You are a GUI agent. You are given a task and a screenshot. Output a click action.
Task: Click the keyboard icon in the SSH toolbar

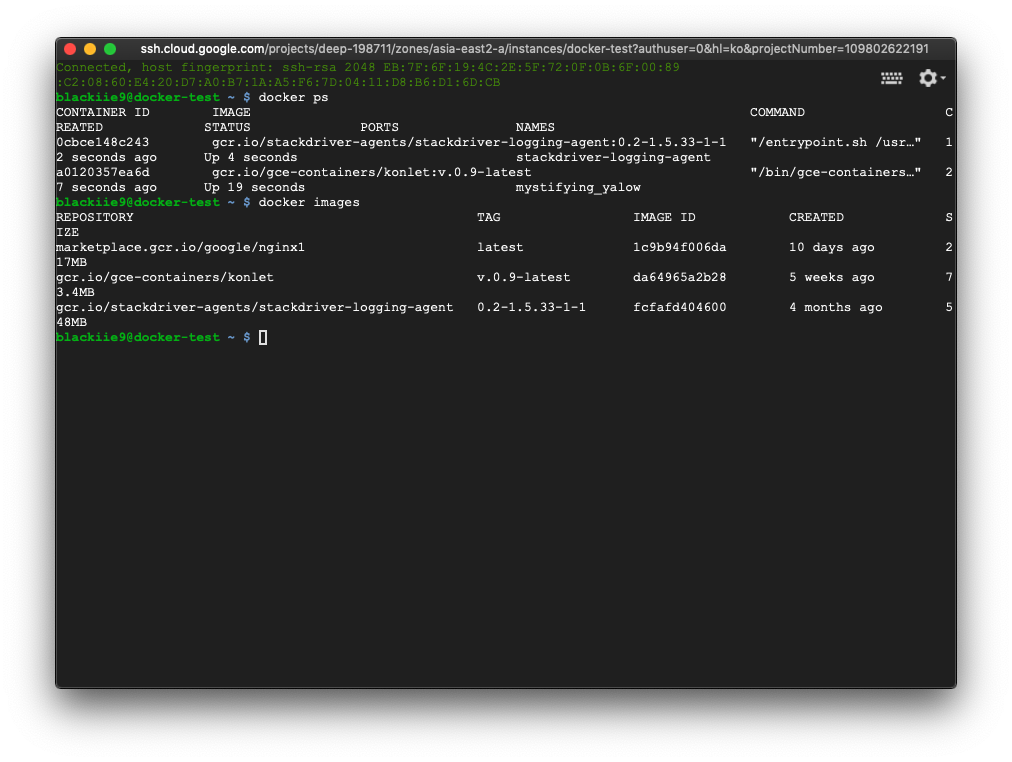pyautogui.click(x=892, y=78)
